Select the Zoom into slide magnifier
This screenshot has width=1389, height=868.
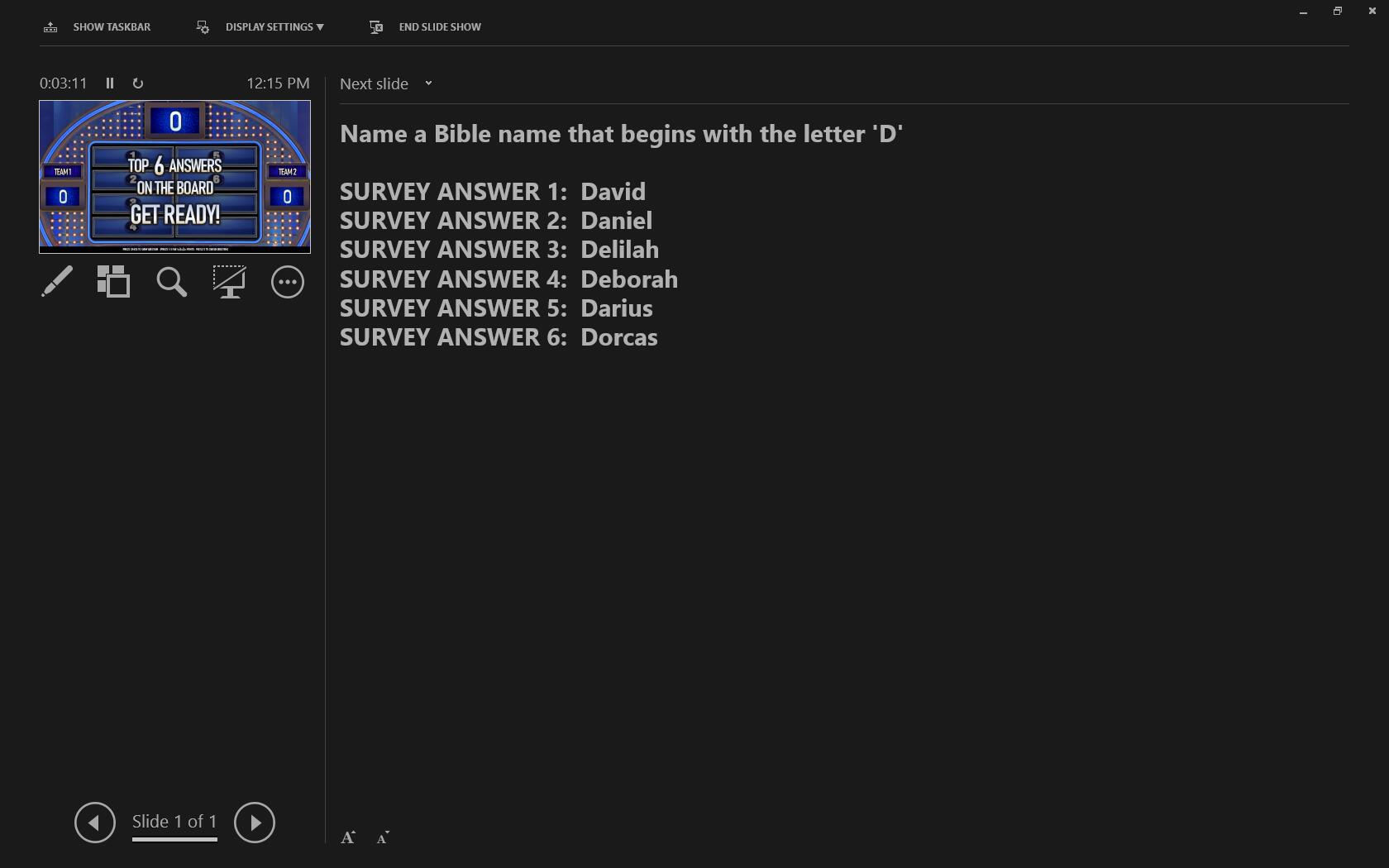[x=172, y=282]
